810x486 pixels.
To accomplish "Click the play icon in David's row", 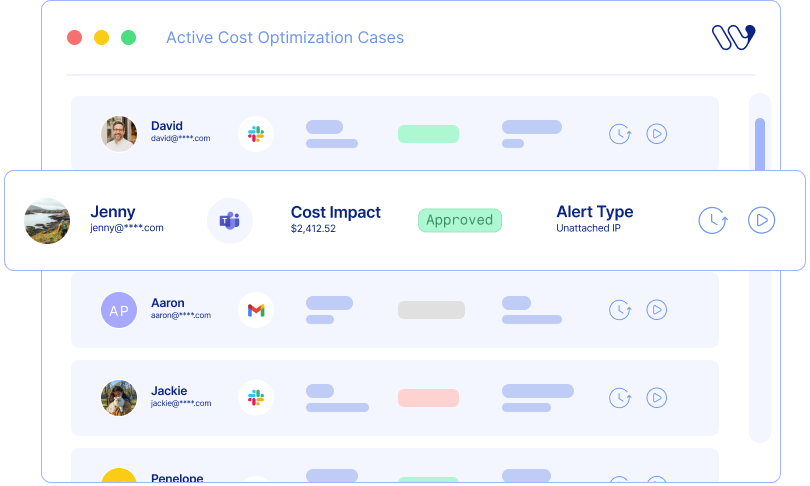I will (x=656, y=133).
